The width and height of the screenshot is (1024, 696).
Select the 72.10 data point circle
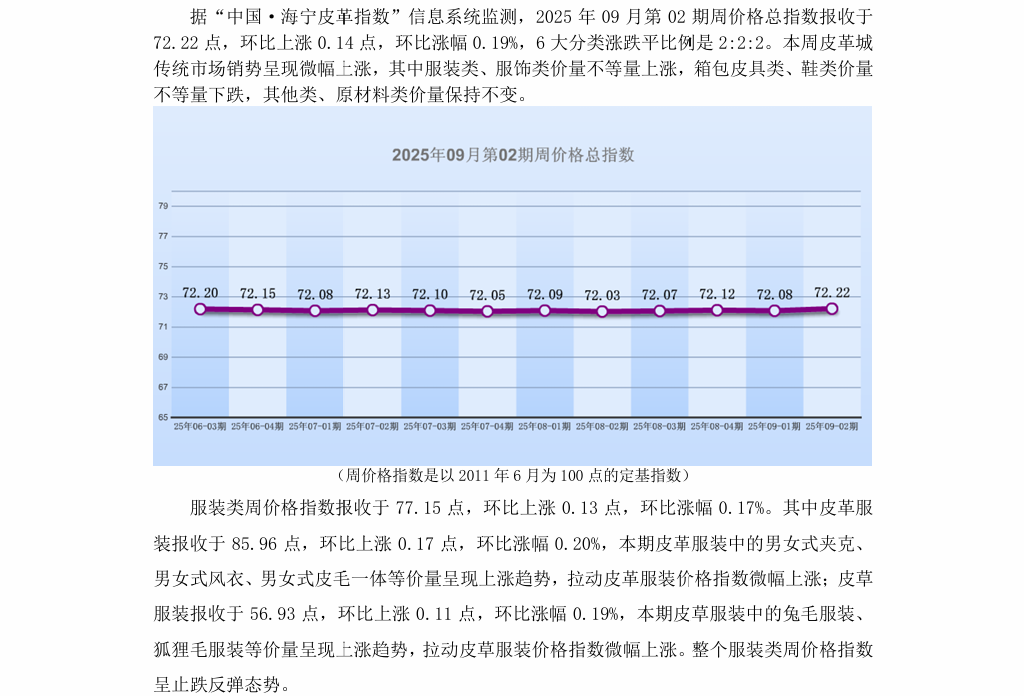pyautogui.click(x=430, y=311)
